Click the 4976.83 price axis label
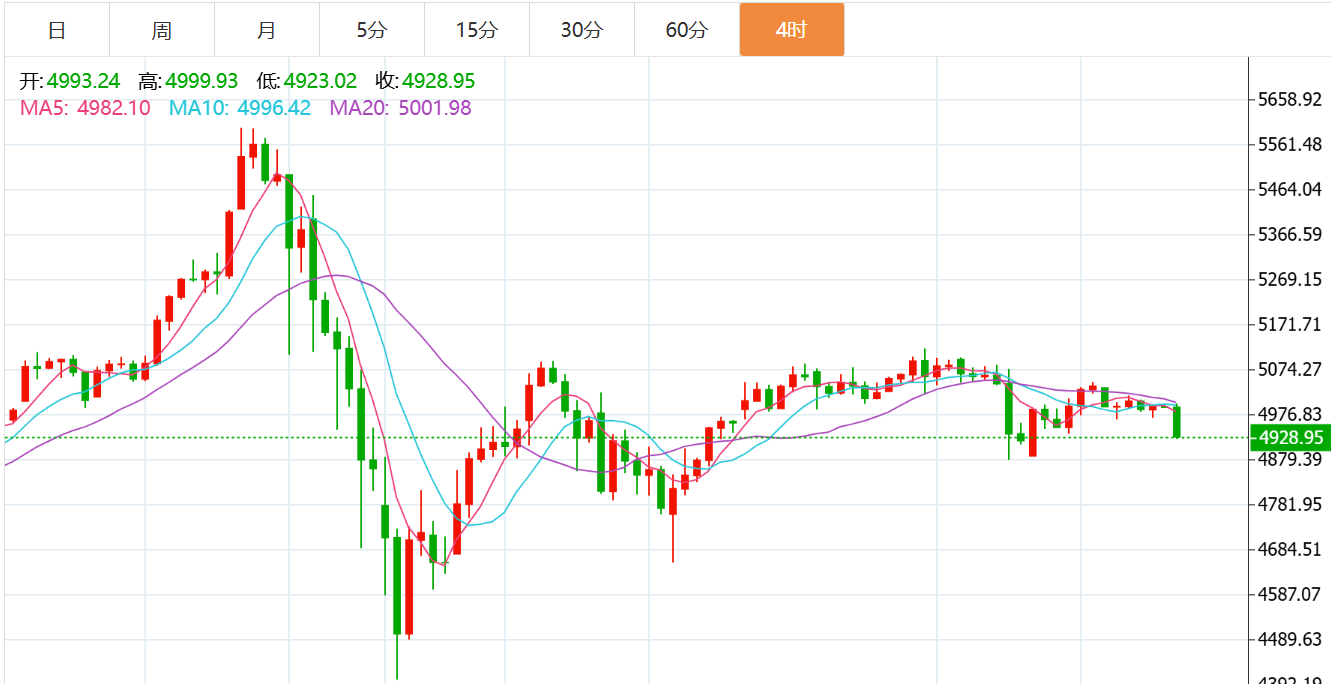The image size is (1331, 684). (1291, 415)
